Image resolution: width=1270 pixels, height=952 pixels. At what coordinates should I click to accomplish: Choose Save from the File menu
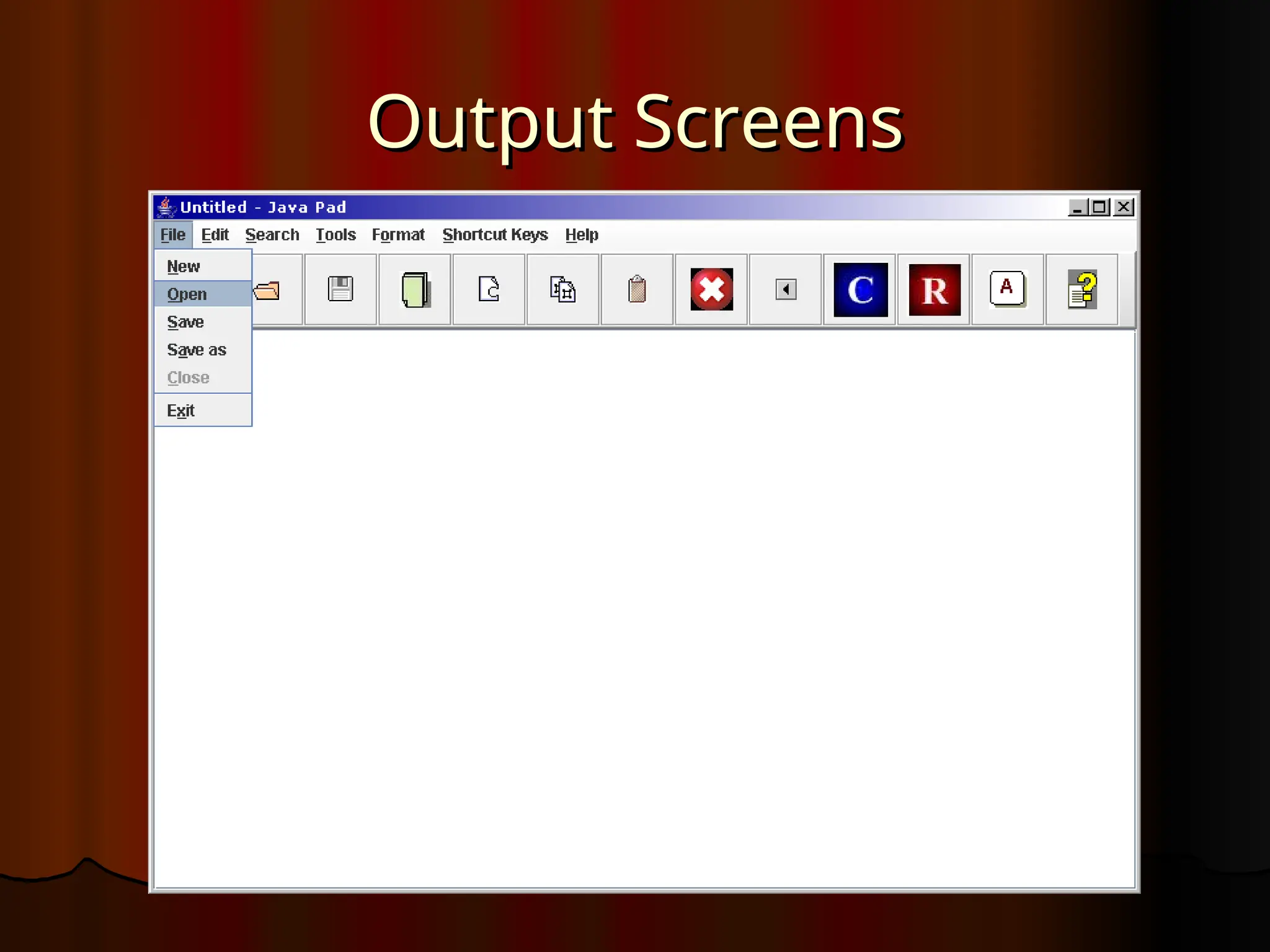203,322
